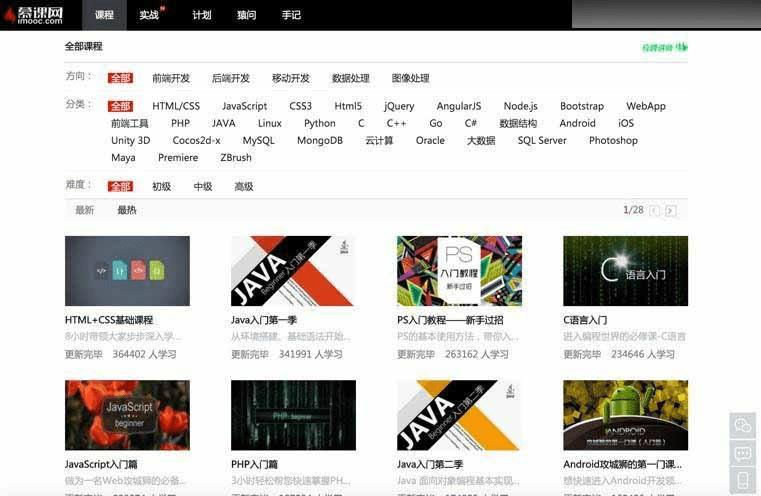
Task: Choose the SQL Server category
Action: coord(542,141)
